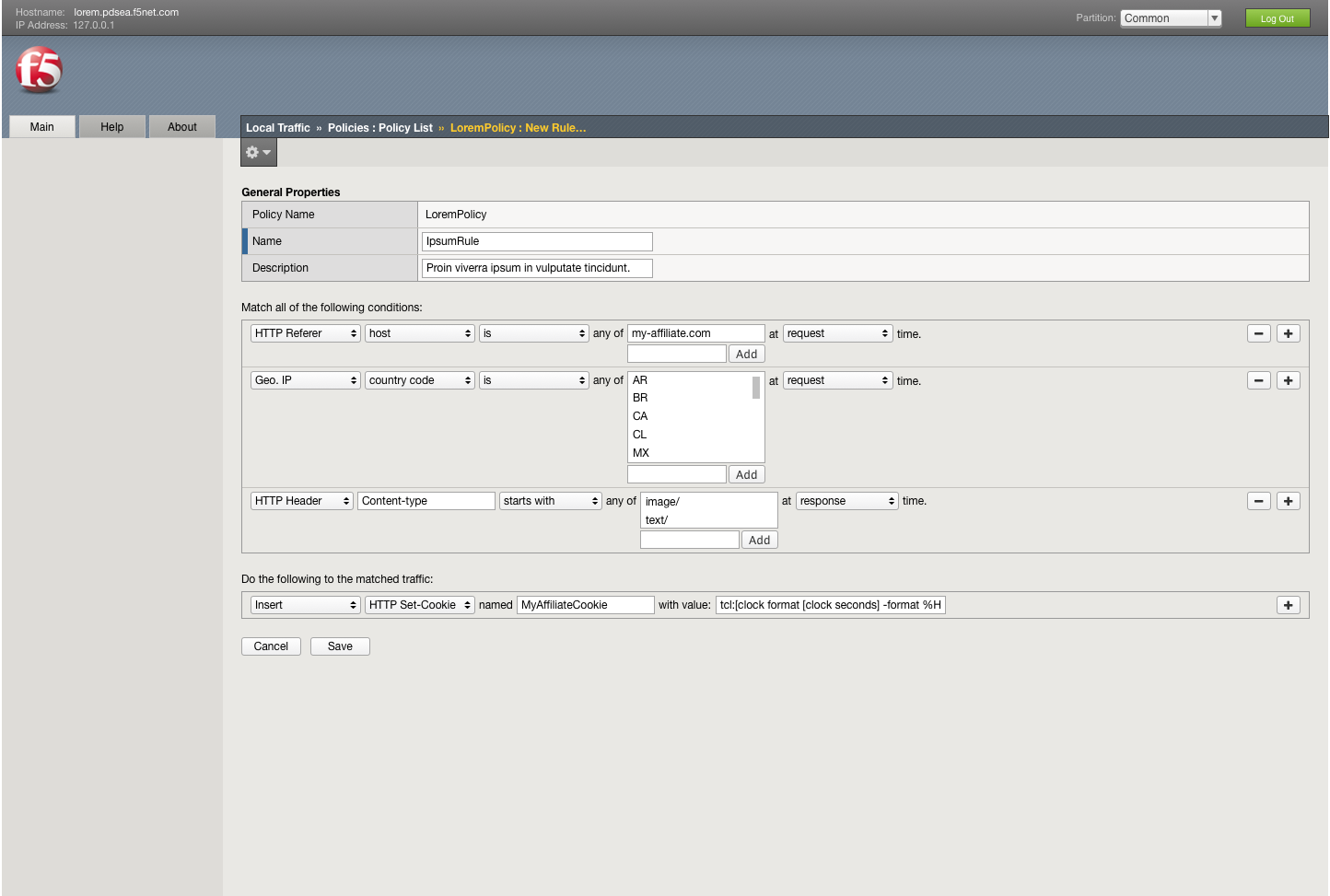Remove the Geo. IP condition row
Viewport: 1330px width, 896px height.
coord(1259,380)
